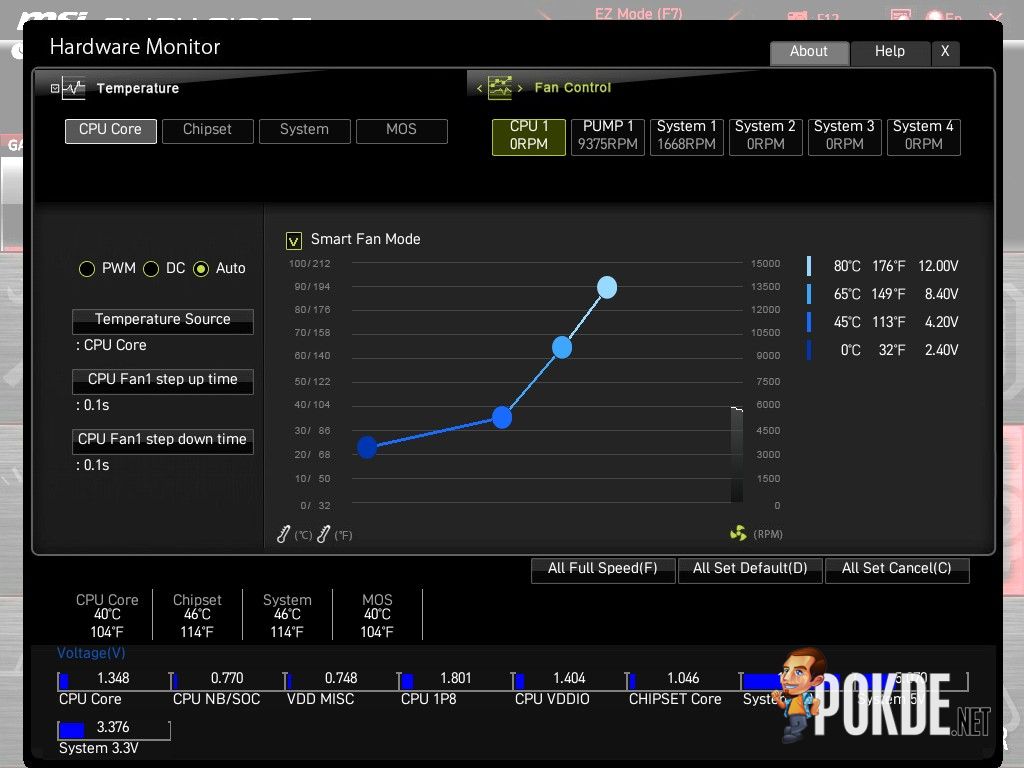Click All Full Speed(F) button

pos(603,569)
